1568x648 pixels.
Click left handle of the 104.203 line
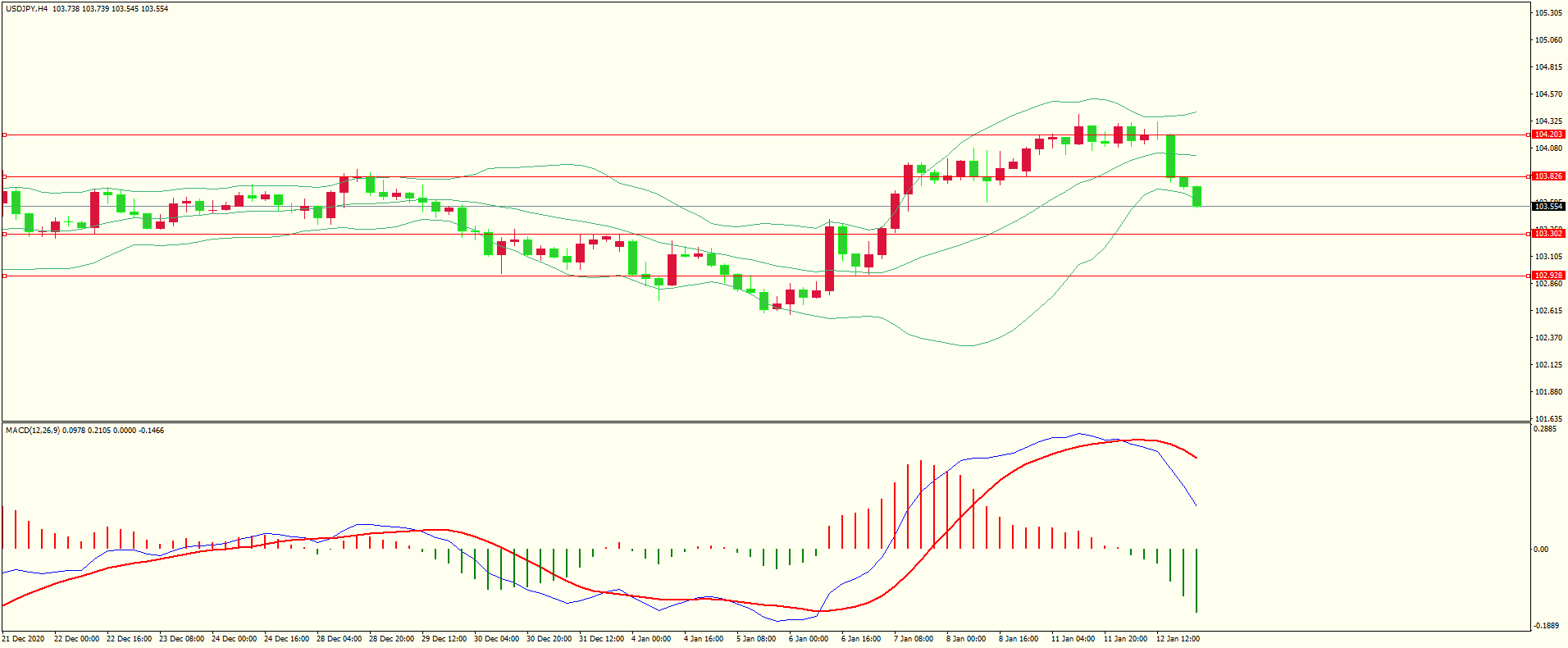[x=4, y=135]
